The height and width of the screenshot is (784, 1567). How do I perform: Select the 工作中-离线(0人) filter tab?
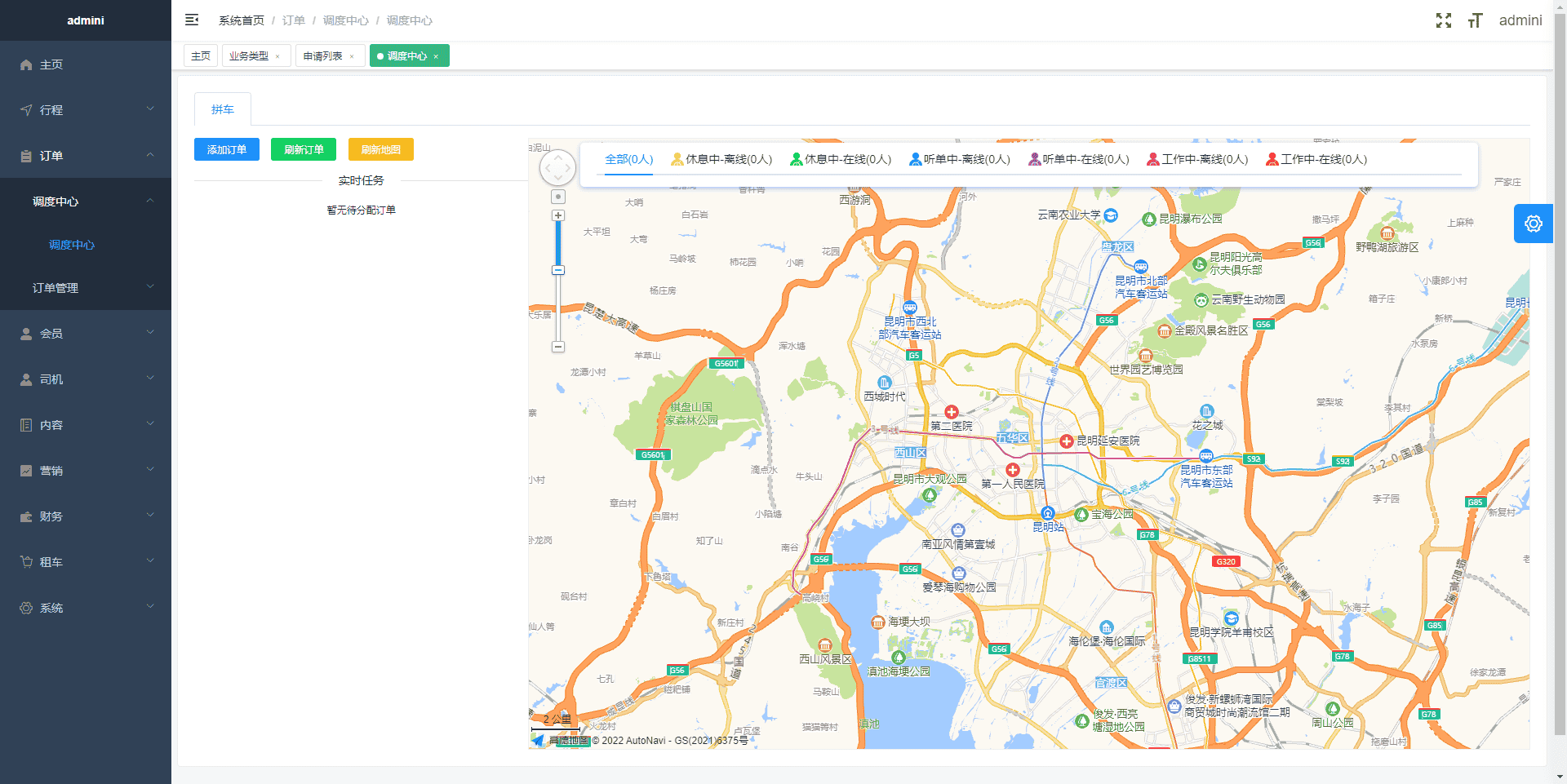click(x=1198, y=159)
